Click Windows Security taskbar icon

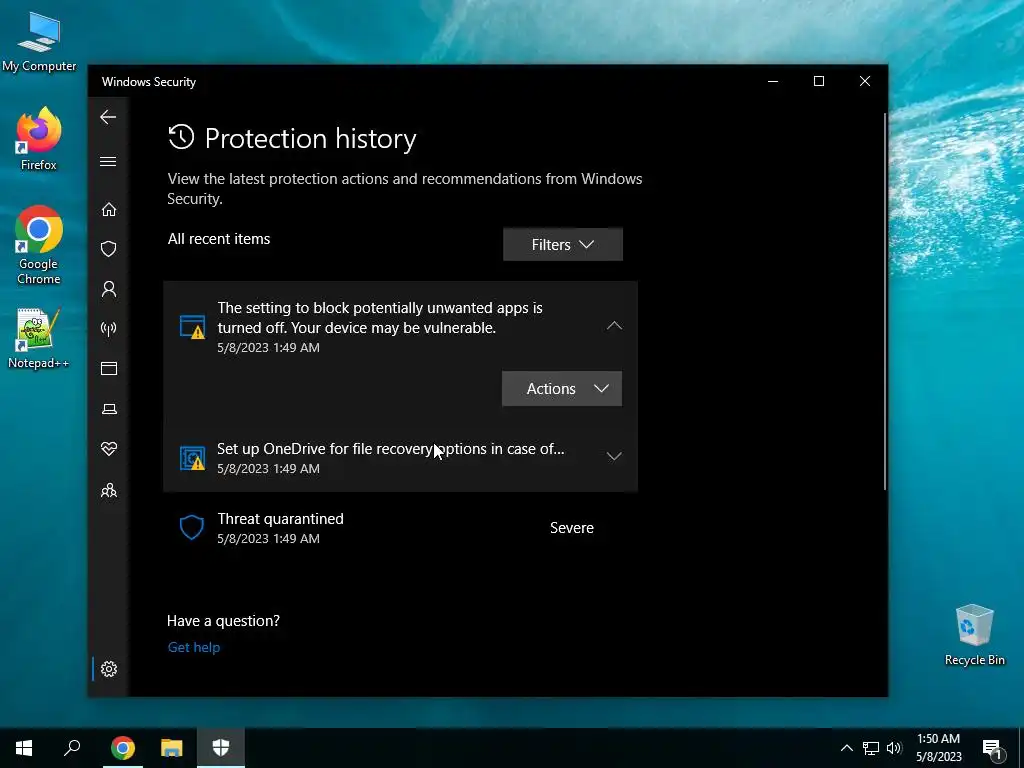click(221, 748)
